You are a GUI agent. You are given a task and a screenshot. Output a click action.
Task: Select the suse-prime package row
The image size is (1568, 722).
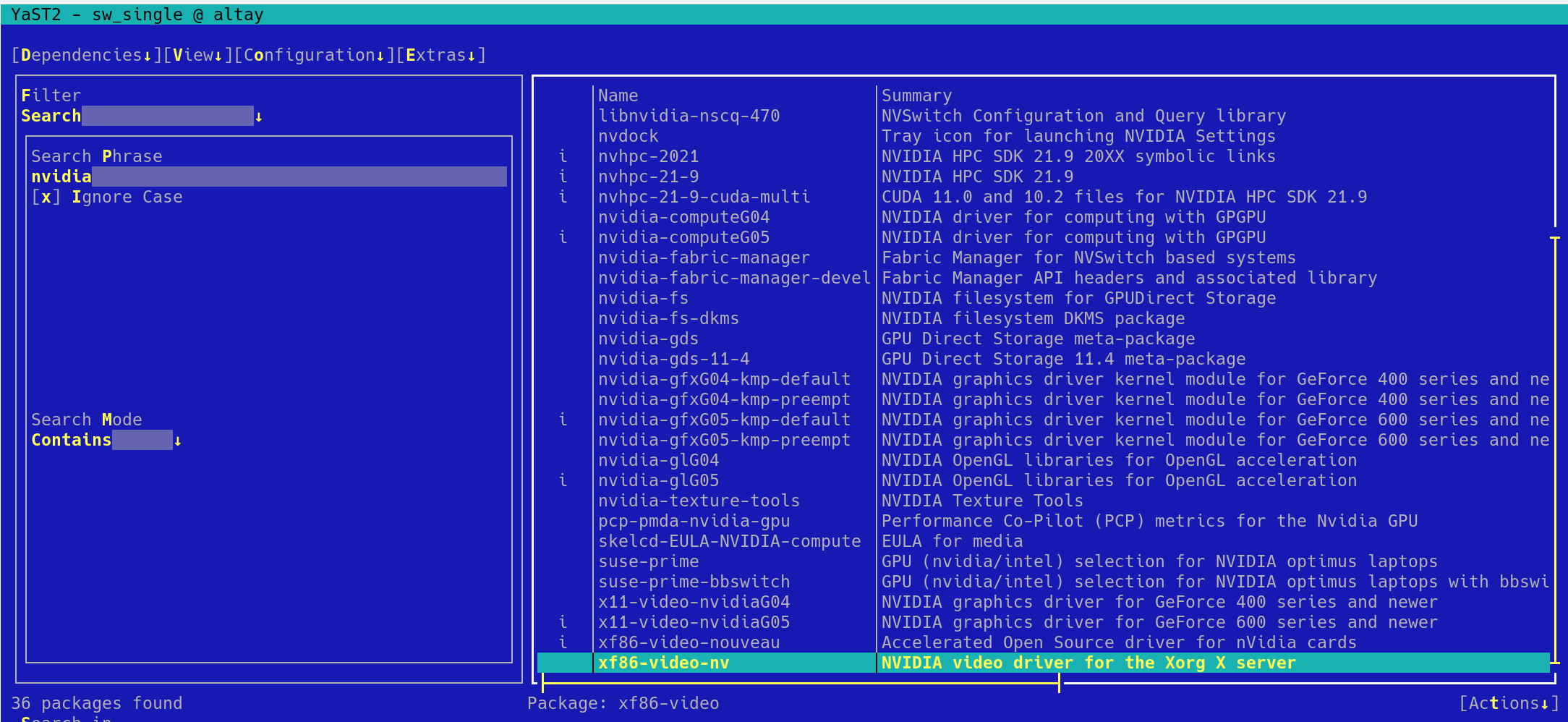(x=1043, y=561)
